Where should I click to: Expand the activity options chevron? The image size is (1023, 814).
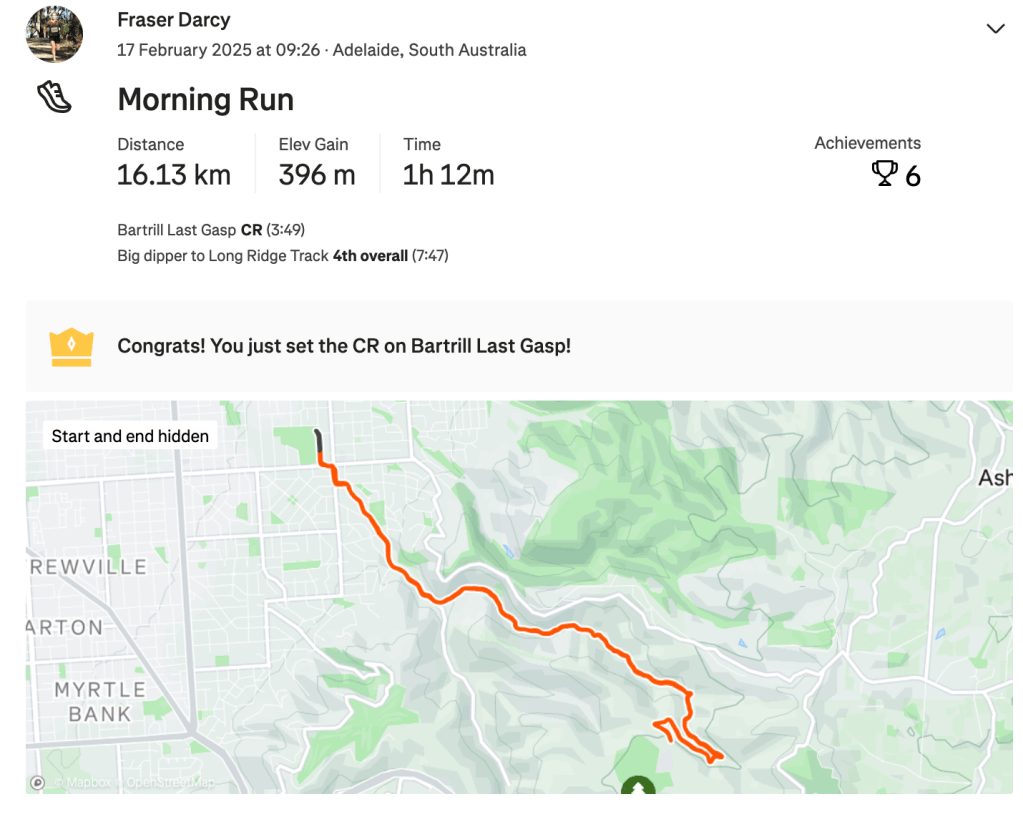[x=995, y=29]
